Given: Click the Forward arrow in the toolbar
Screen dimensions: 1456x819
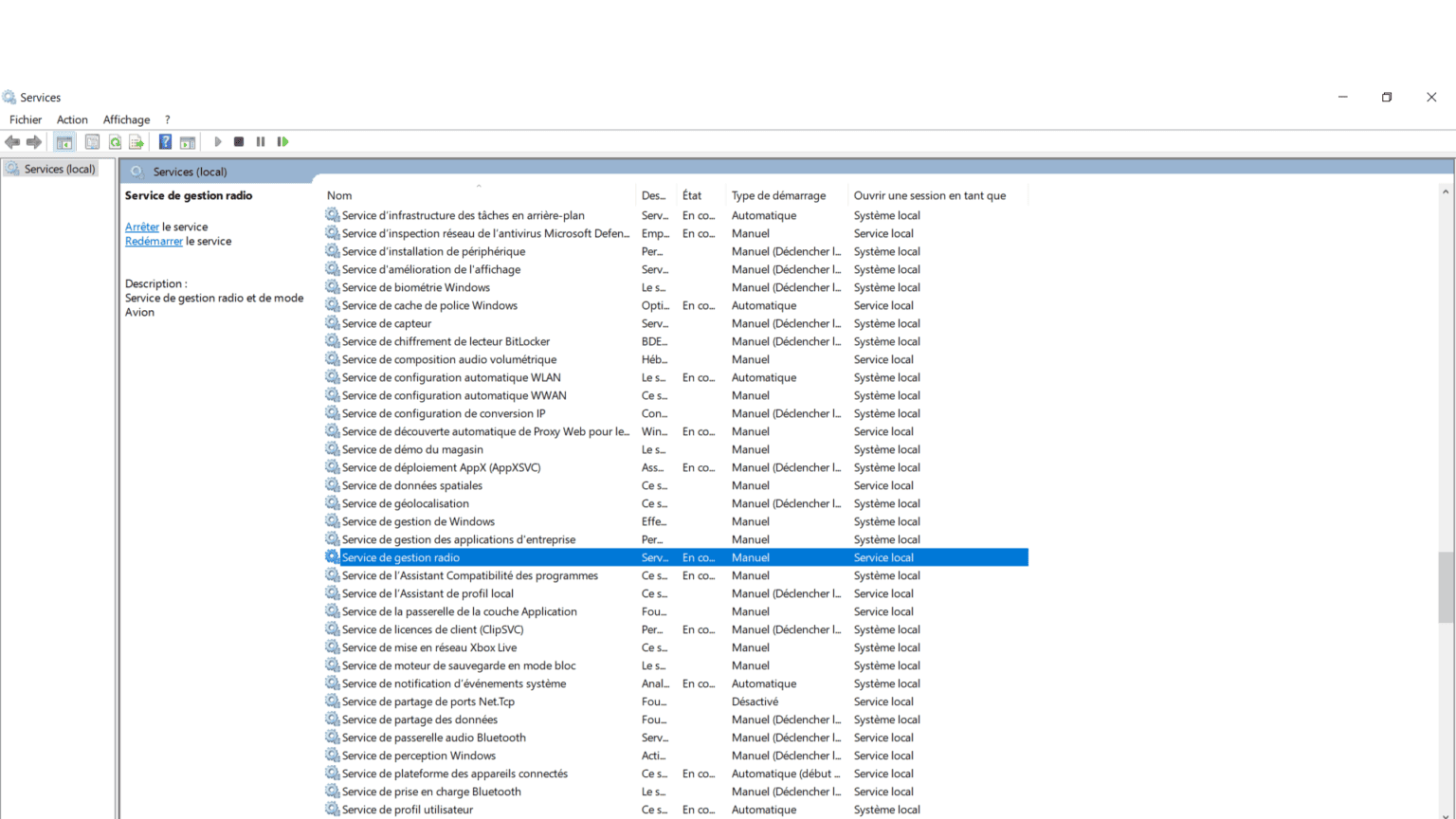Looking at the screenshot, I should click(34, 142).
